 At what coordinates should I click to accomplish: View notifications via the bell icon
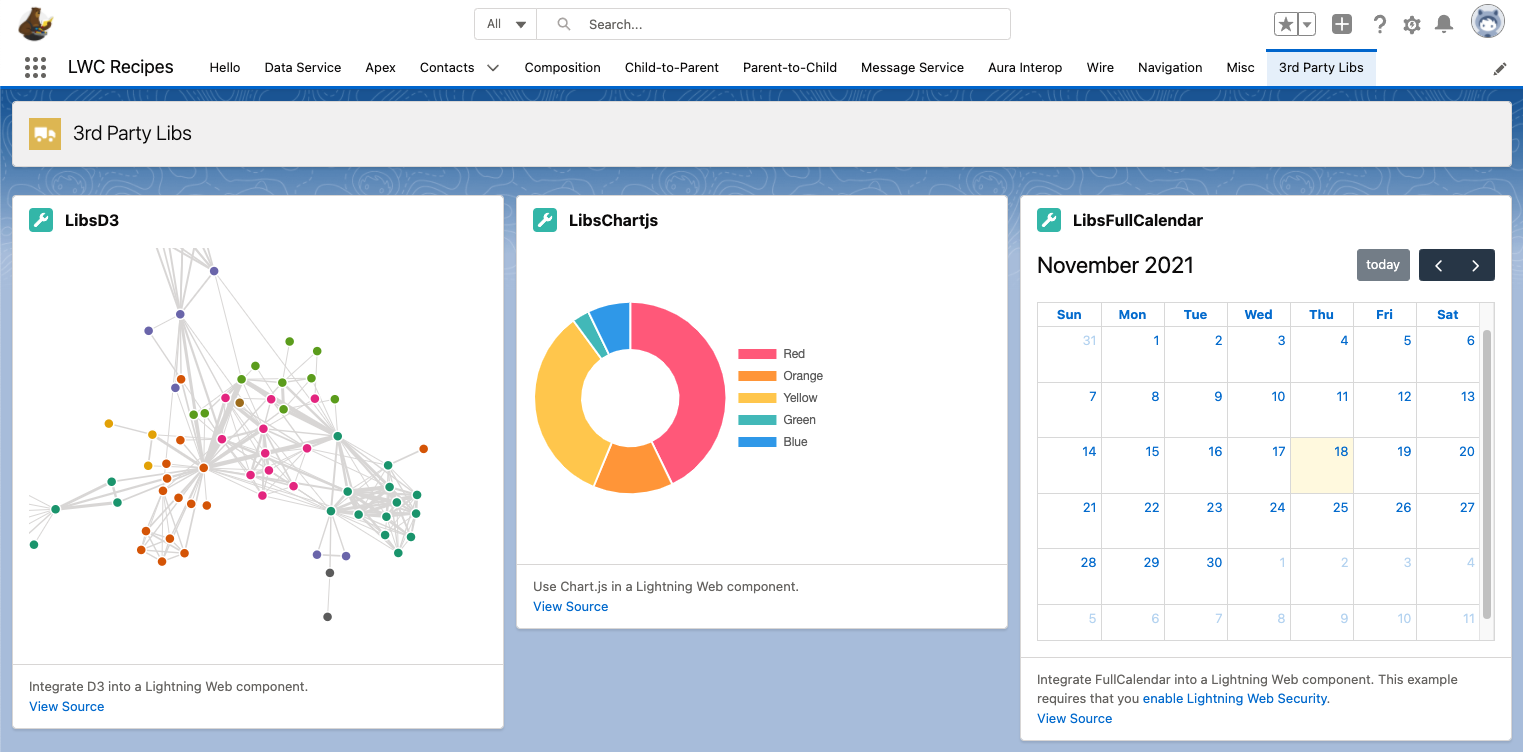pyautogui.click(x=1443, y=23)
